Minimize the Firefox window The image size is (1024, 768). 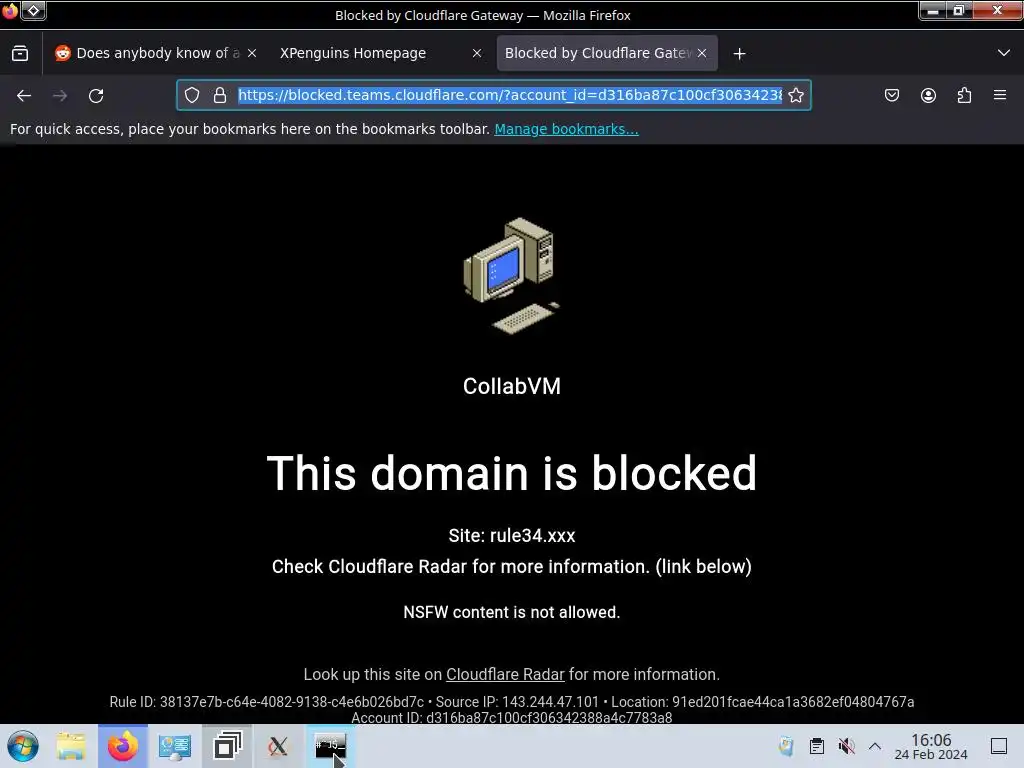point(933,10)
